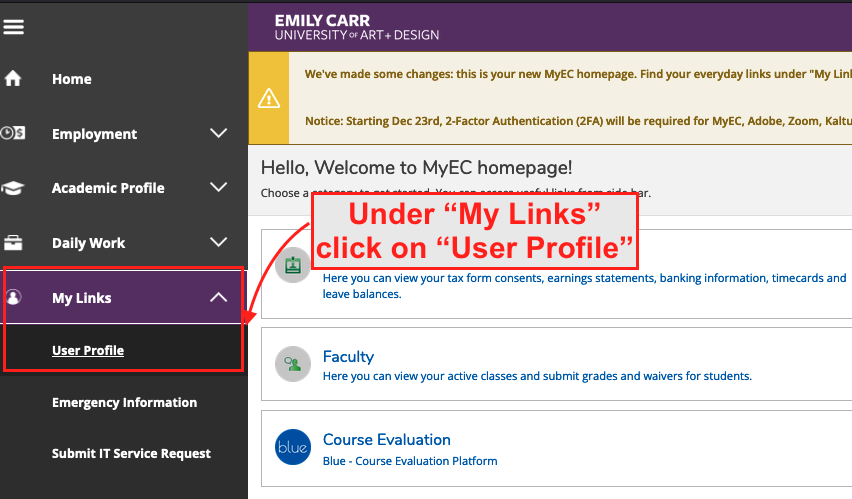
Task: Select Submit IT Service Request
Action: pyautogui.click(x=131, y=453)
